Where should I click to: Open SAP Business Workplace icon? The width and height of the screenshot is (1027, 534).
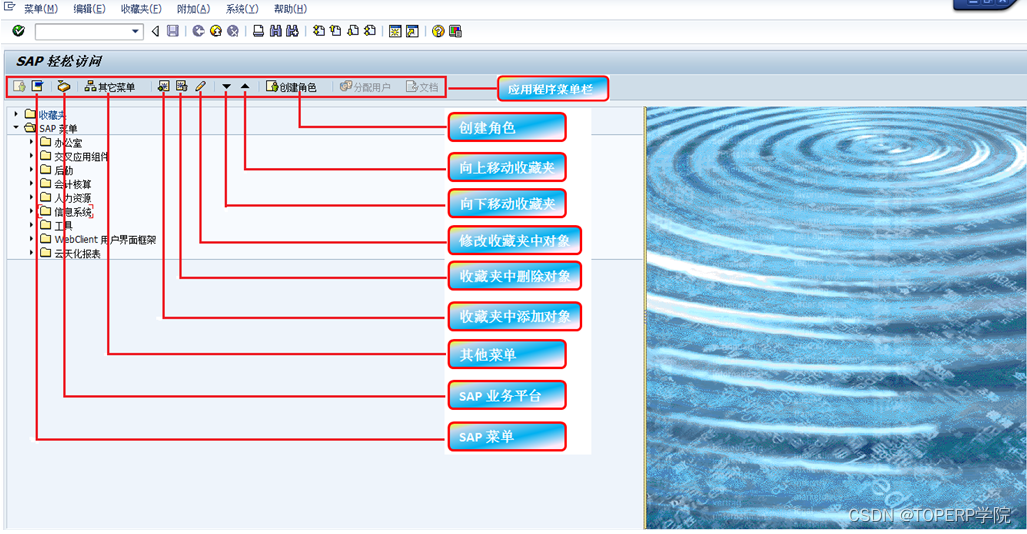click(64, 86)
